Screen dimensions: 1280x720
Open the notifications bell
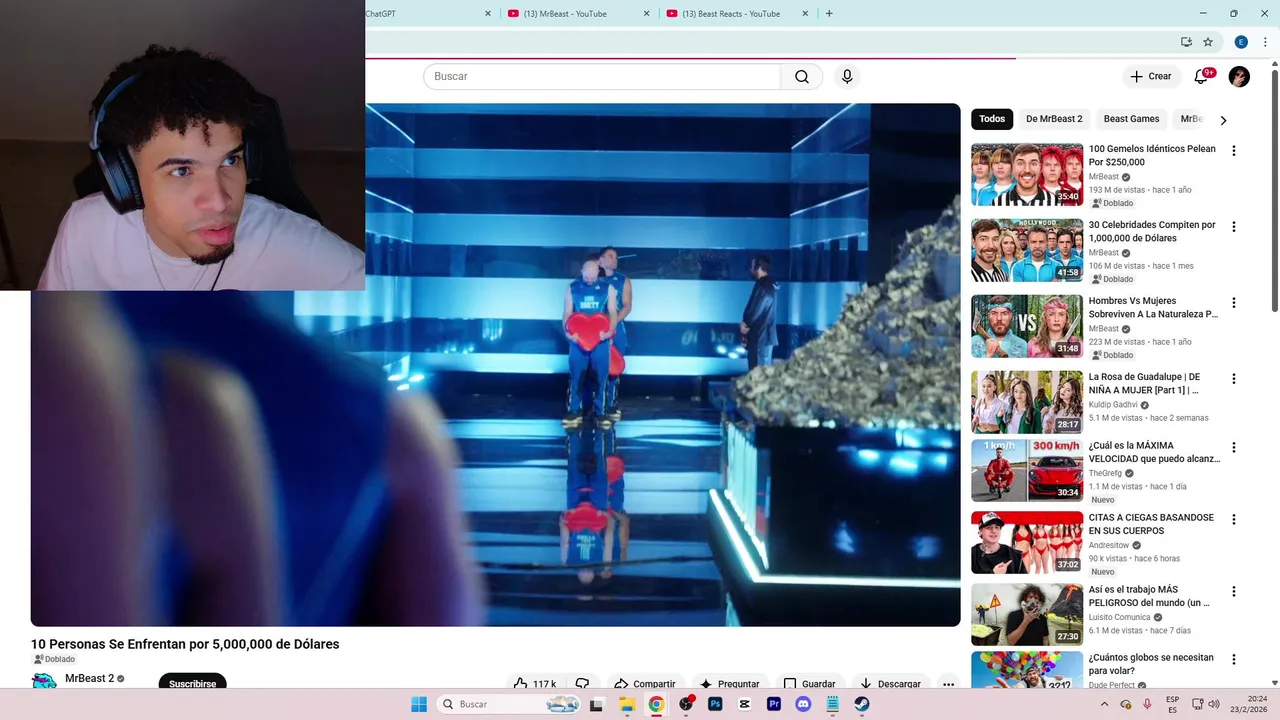pos(1201,77)
